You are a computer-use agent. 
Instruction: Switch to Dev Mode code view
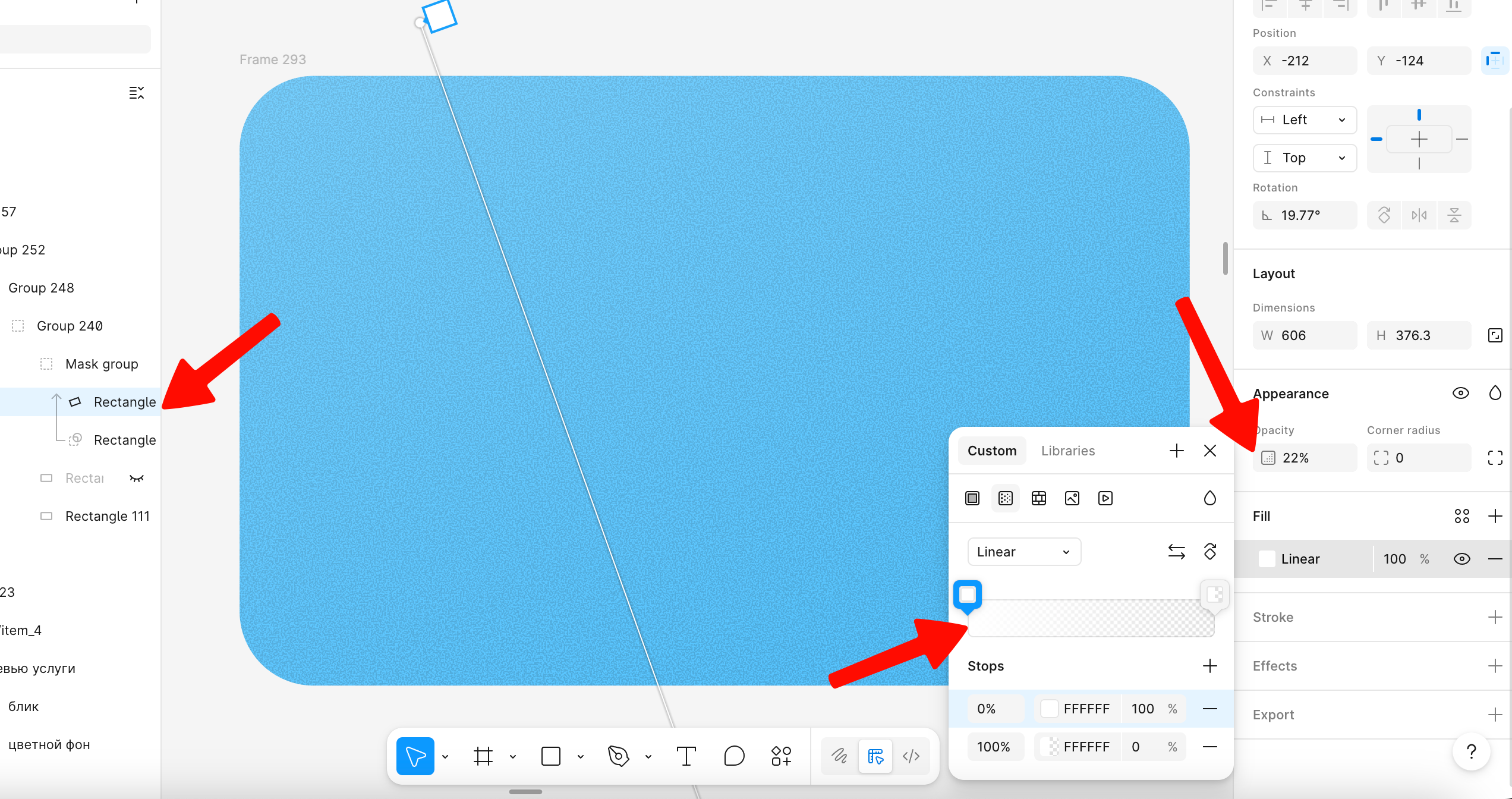[911, 756]
